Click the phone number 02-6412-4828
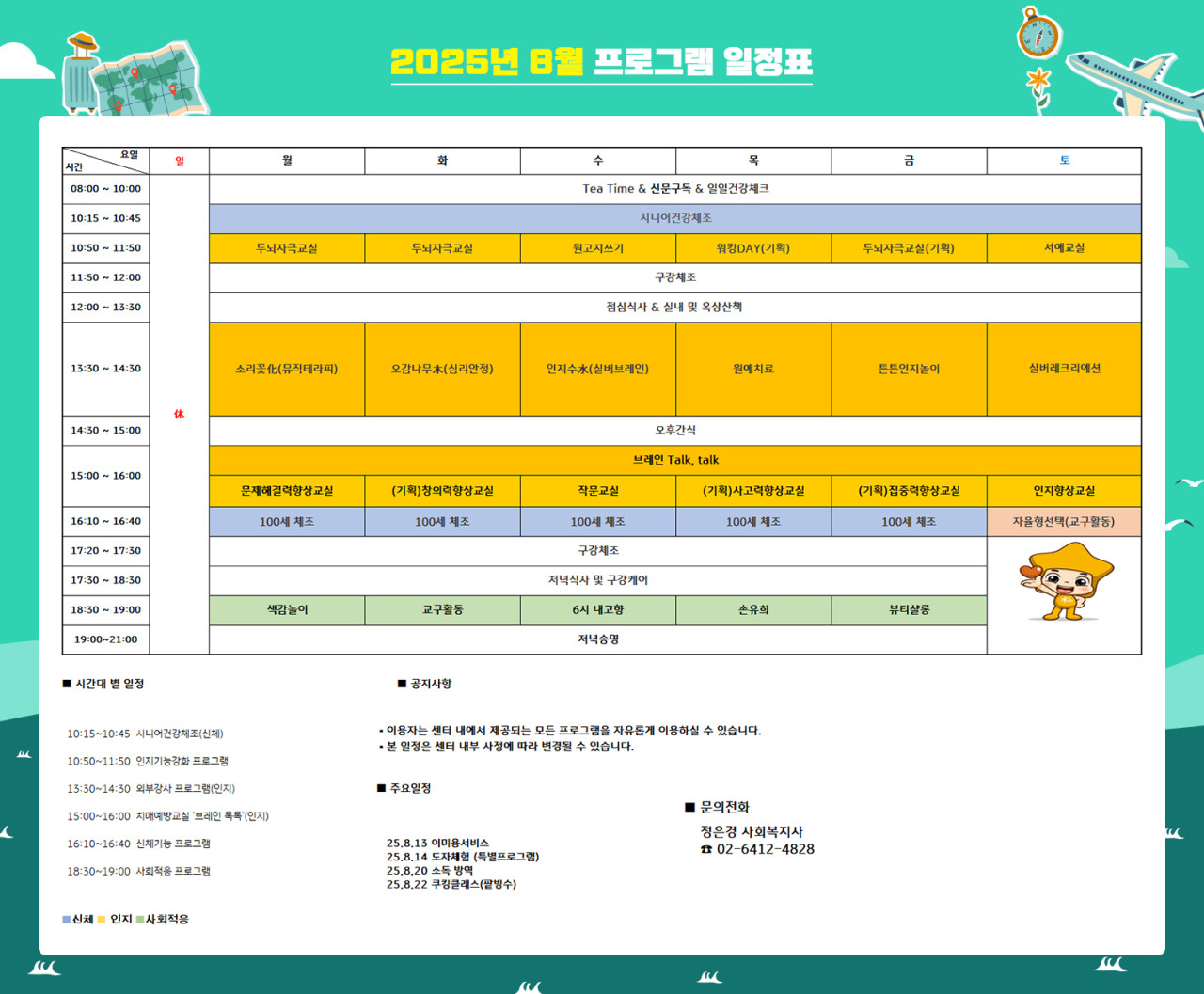The height and width of the screenshot is (994, 1204). point(766,849)
